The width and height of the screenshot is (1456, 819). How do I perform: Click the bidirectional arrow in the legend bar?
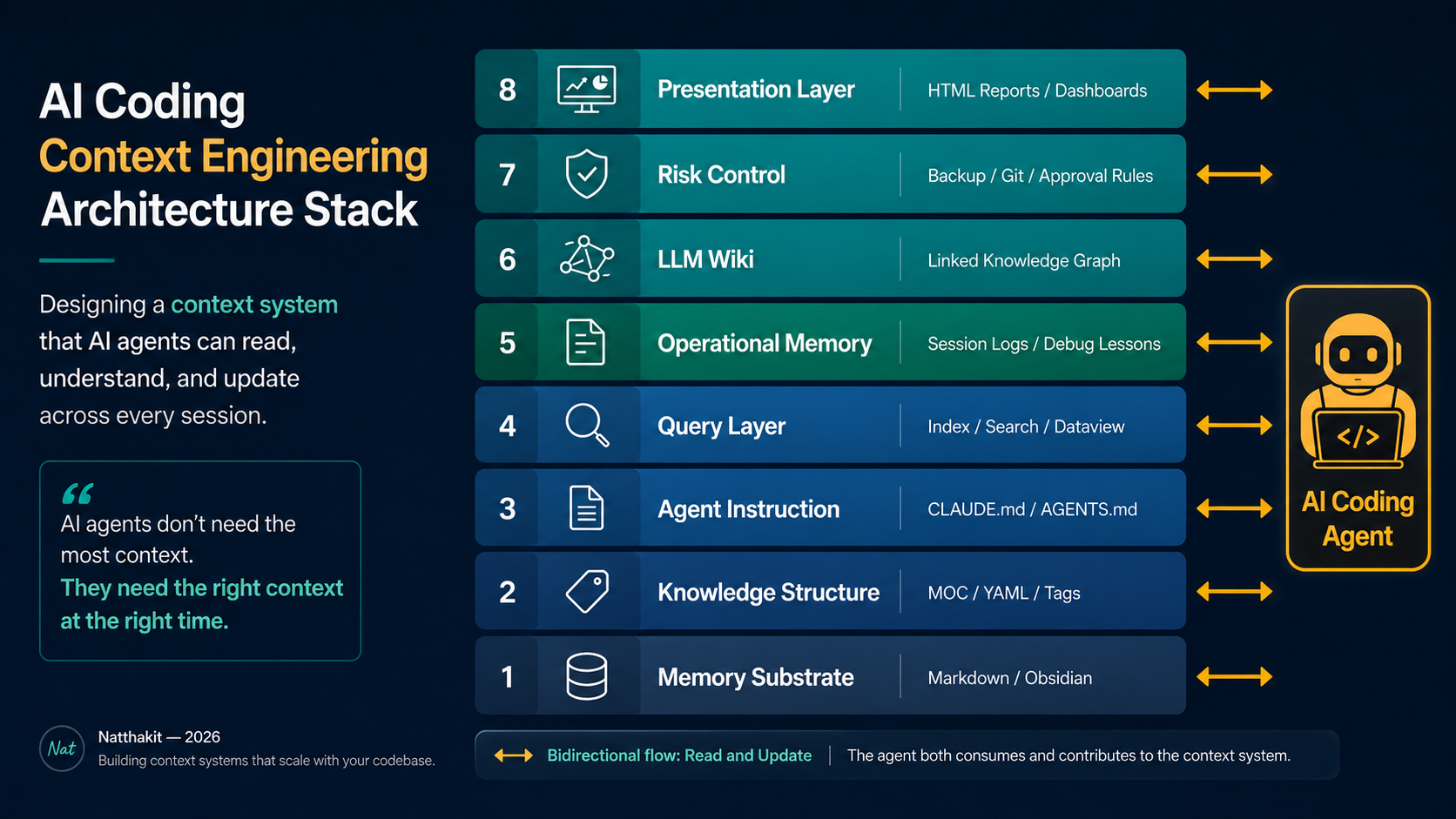pos(513,755)
